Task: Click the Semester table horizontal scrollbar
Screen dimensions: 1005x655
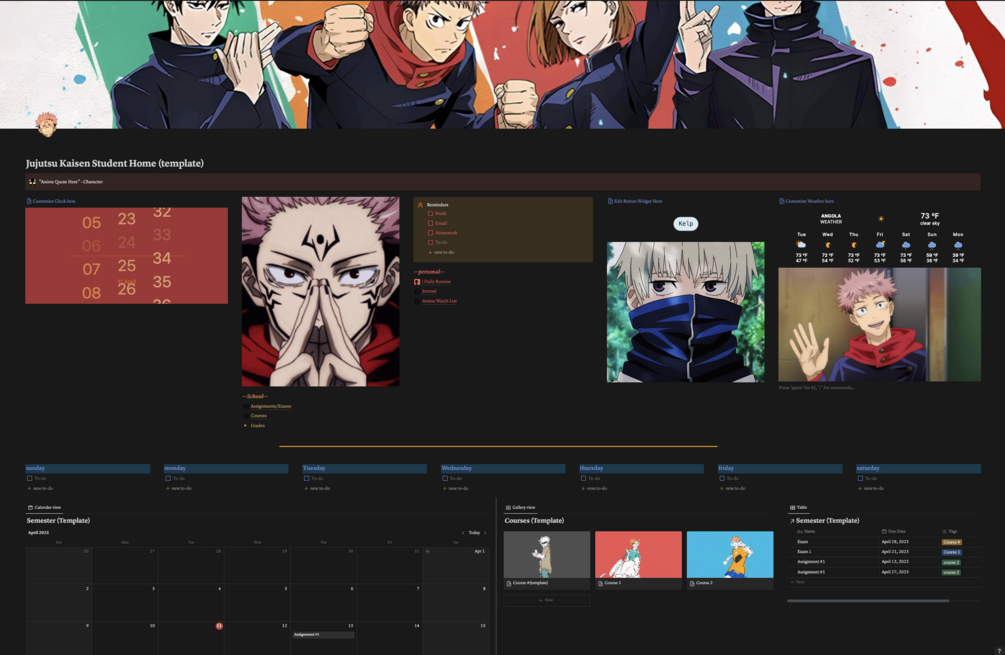Action: tap(868, 601)
